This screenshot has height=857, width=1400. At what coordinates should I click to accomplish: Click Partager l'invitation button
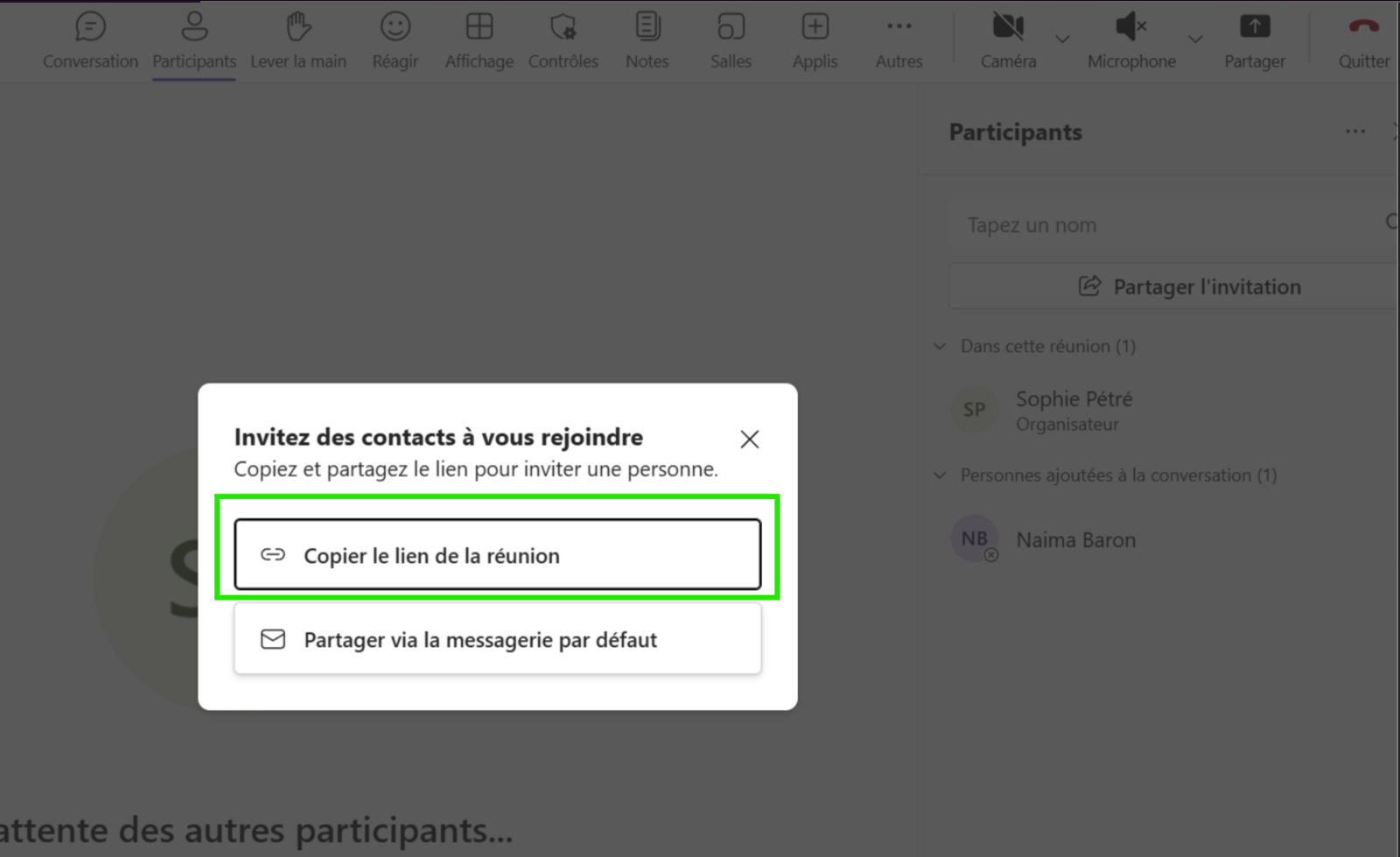(1172, 286)
